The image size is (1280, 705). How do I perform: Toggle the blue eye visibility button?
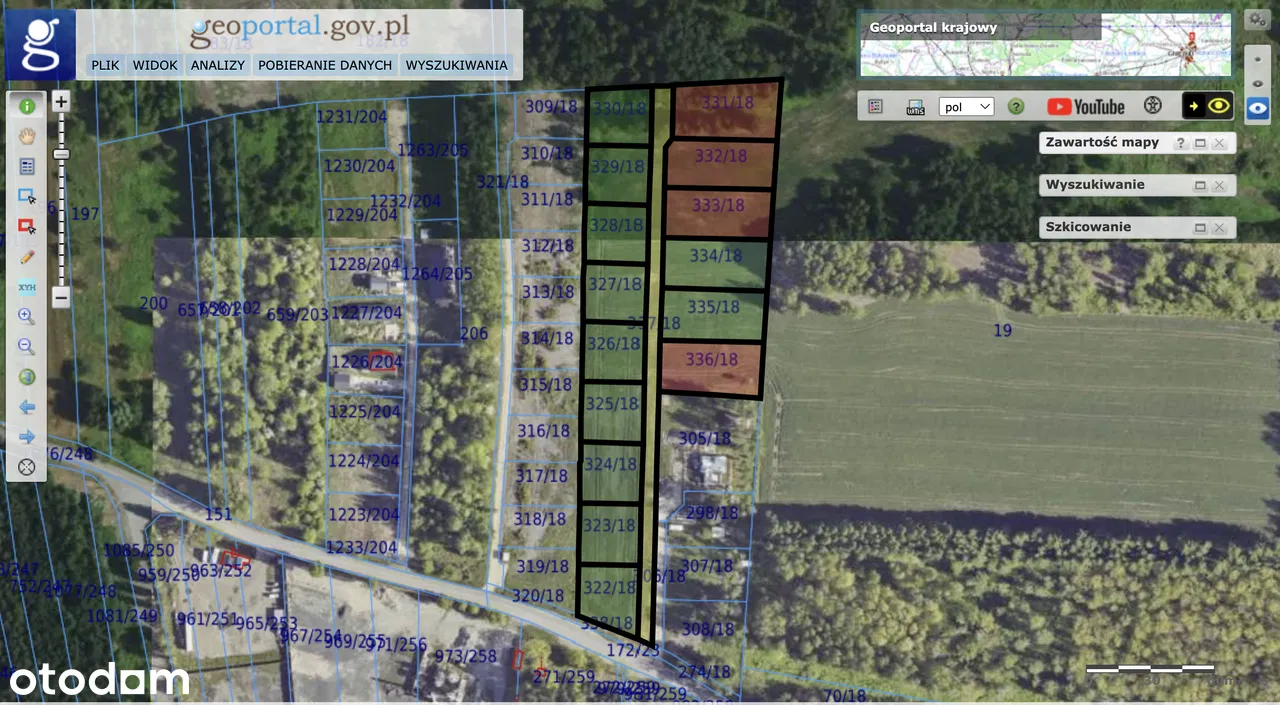(x=1257, y=110)
